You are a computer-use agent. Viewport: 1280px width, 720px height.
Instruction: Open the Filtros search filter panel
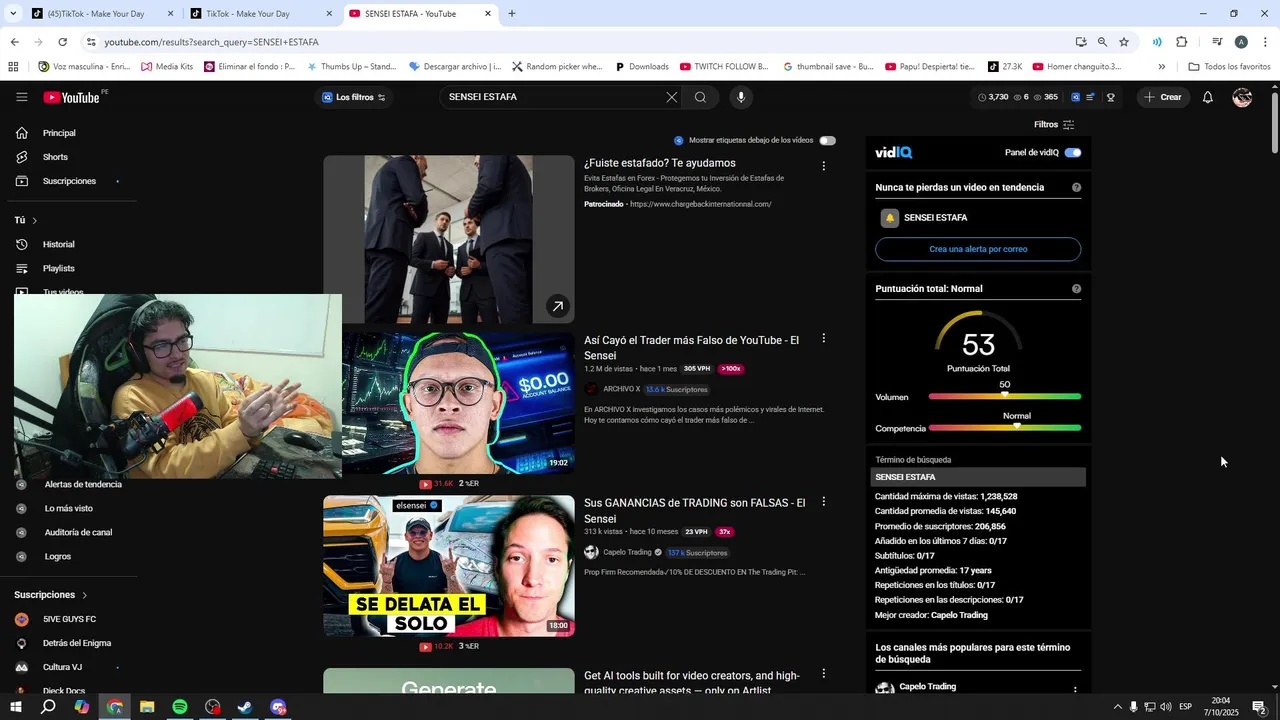[x=1054, y=125]
